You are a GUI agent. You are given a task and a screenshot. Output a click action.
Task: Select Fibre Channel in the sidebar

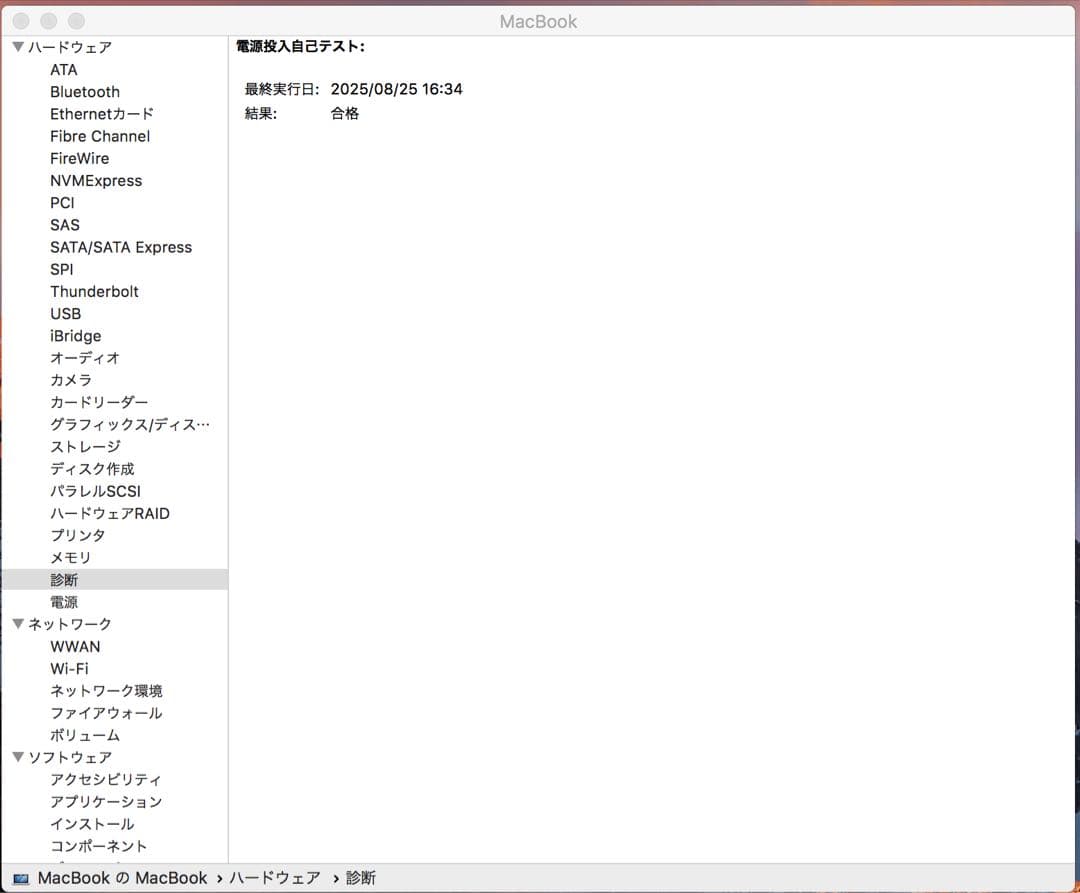[100, 136]
